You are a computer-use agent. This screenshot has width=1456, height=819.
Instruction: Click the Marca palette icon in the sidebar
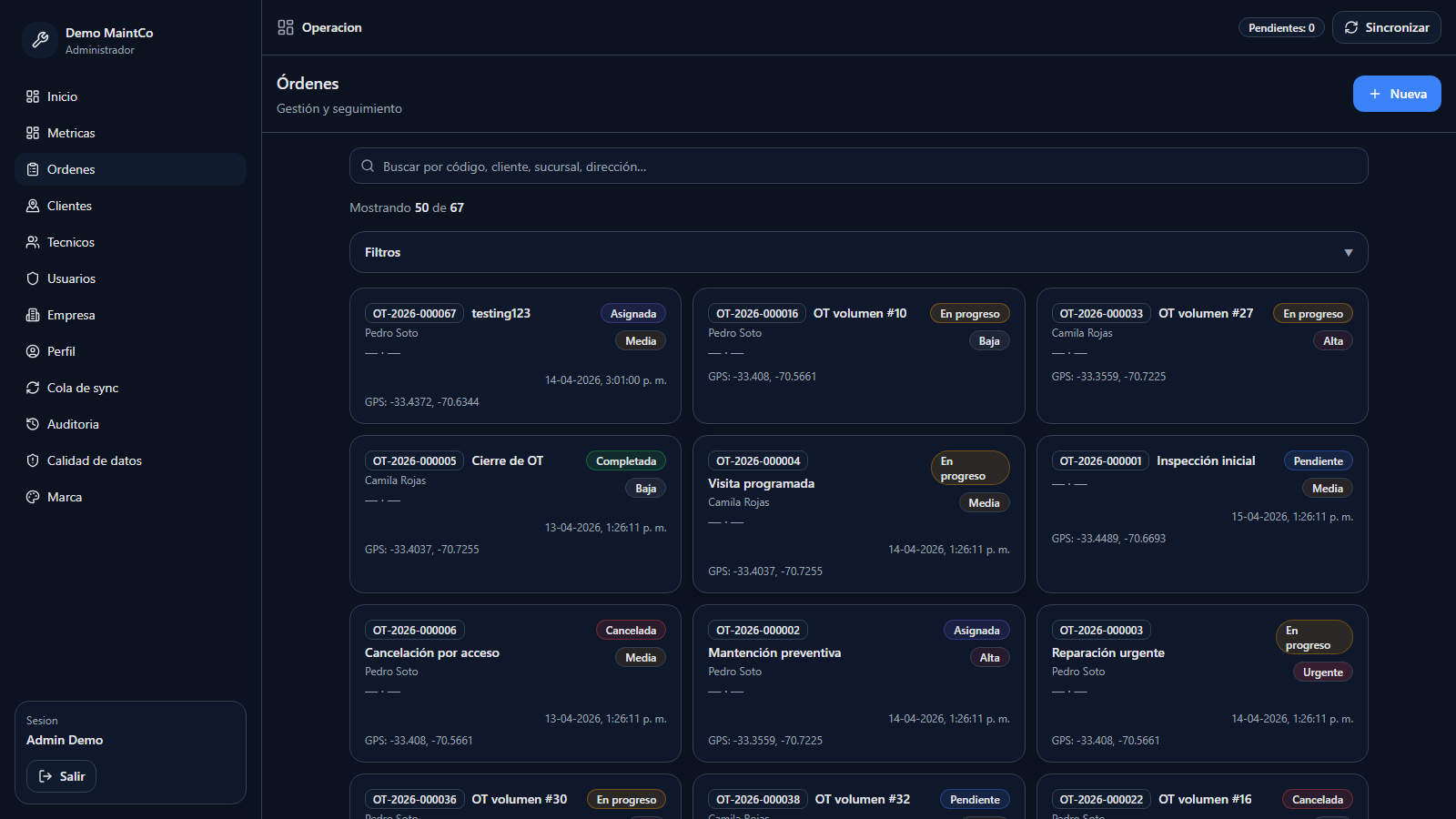coord(33,497)
